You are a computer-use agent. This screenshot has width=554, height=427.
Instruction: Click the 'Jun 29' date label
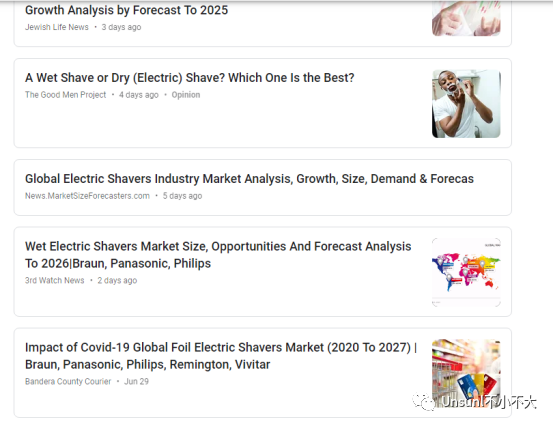pyautogui.click(x=136, y=381)
